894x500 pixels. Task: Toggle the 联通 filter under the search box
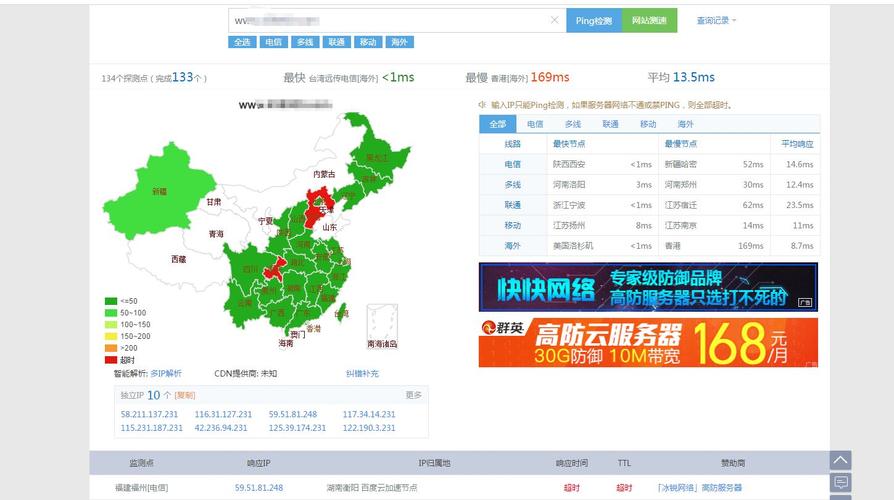pyautogui.click(x=336, y=42)
